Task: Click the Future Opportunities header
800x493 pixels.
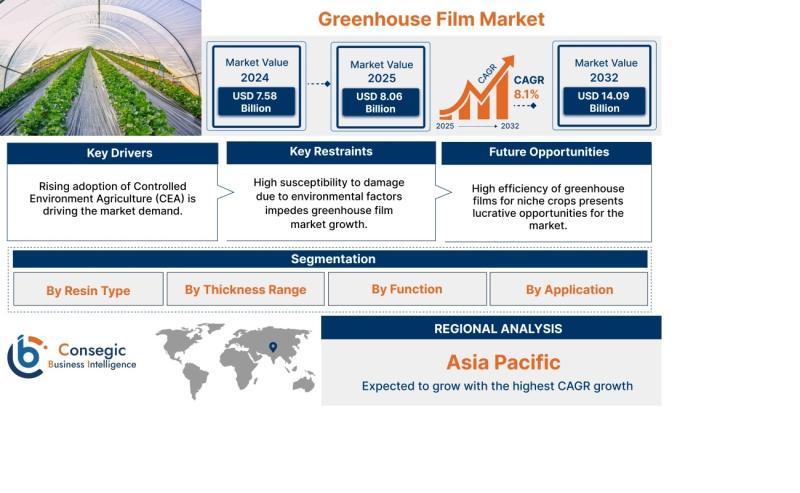Action: click(546, 152)
